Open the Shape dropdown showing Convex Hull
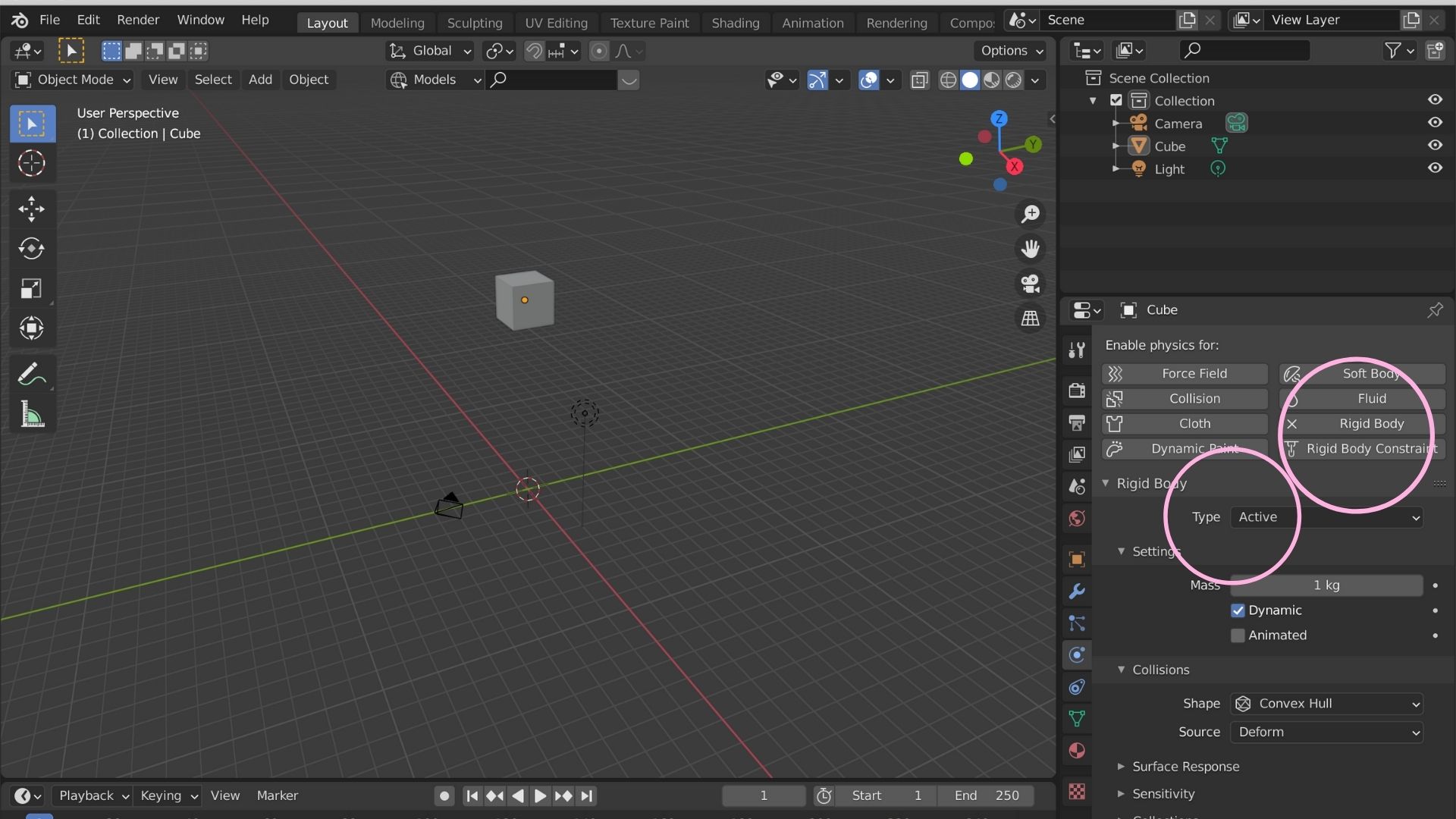 [1327, 704]
